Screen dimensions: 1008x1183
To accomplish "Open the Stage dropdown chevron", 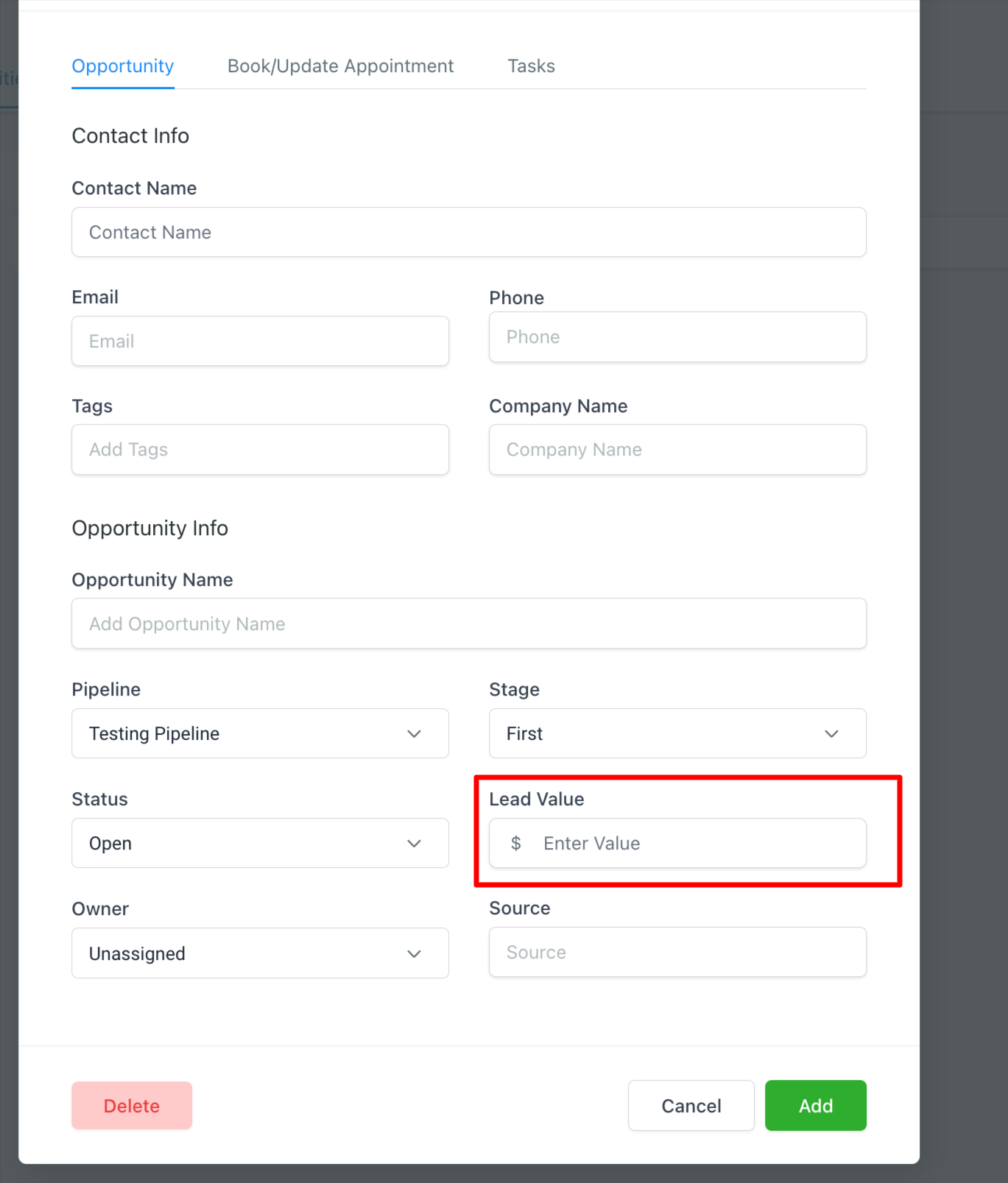I will point(831,734).
